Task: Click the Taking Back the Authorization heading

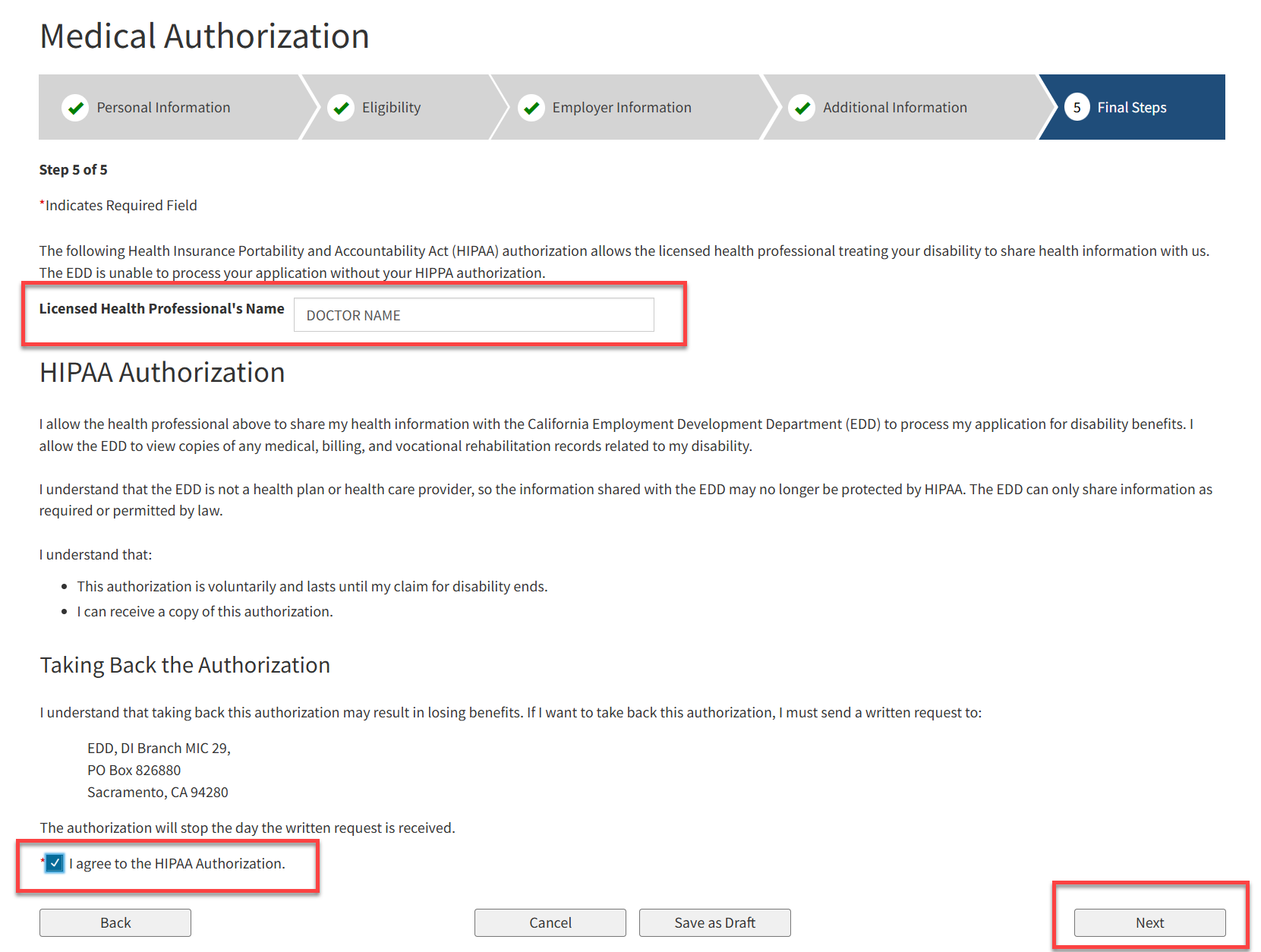Action: click(x=184, y=665)
